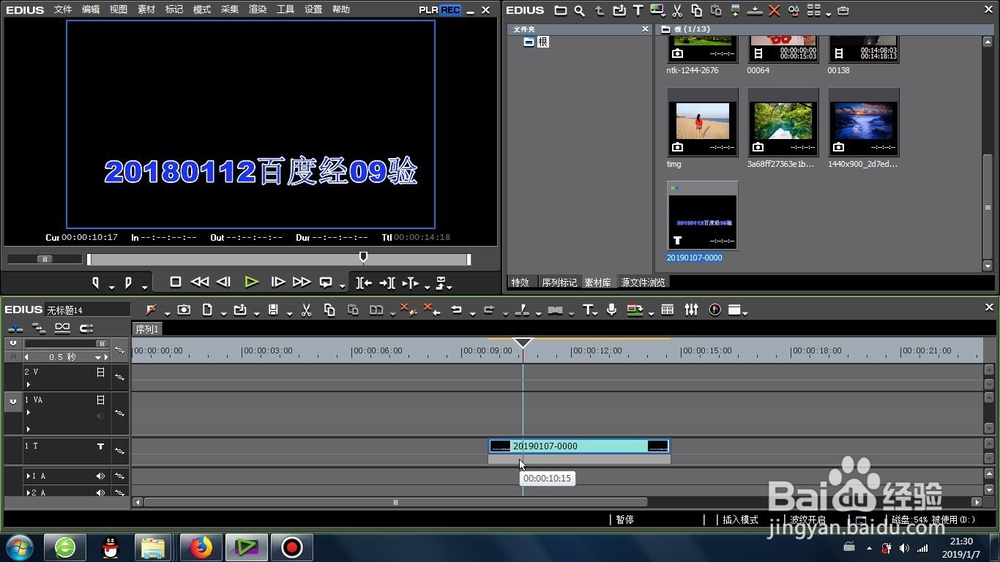Select 20190107-0000 clip on timeline

[x=579, y=447]
